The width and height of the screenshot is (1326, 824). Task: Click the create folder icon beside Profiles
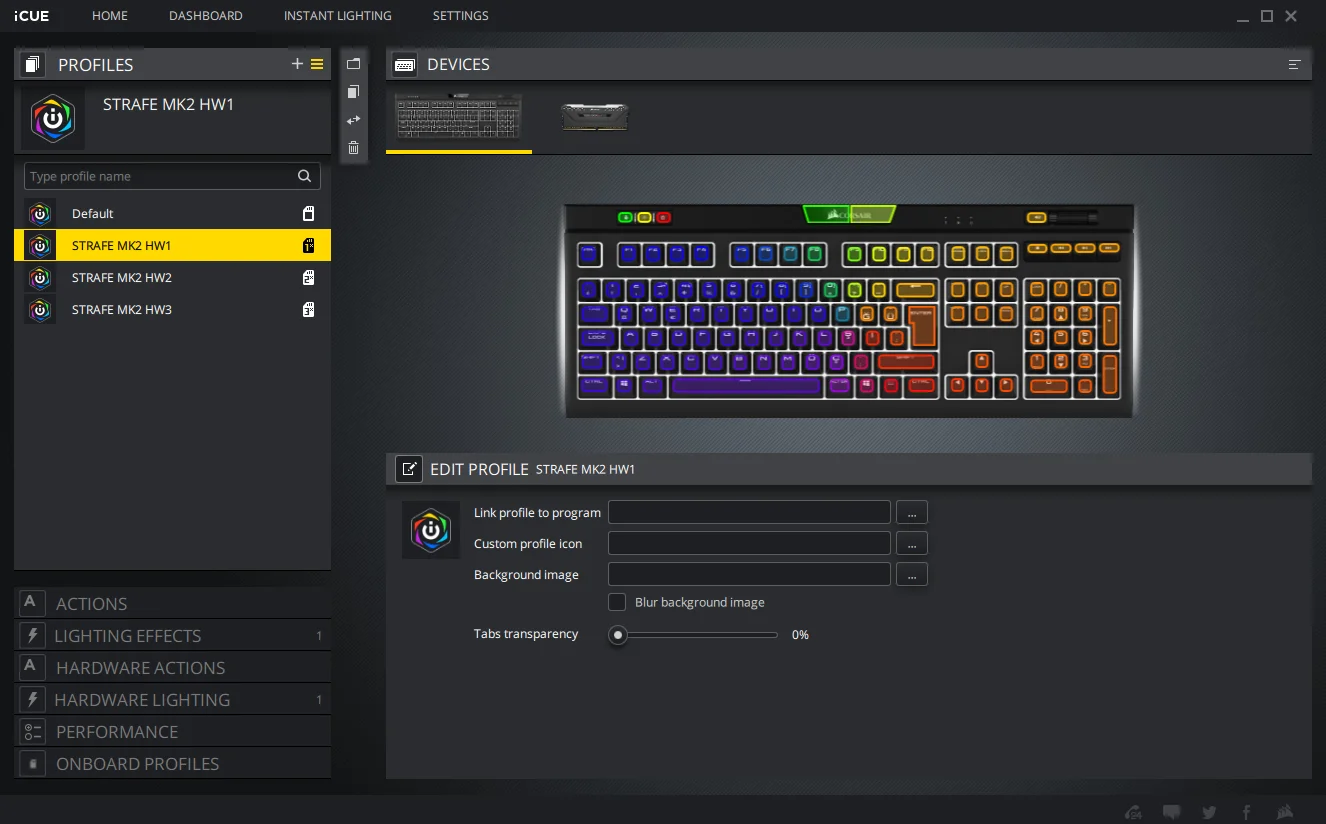click(353, 64)
